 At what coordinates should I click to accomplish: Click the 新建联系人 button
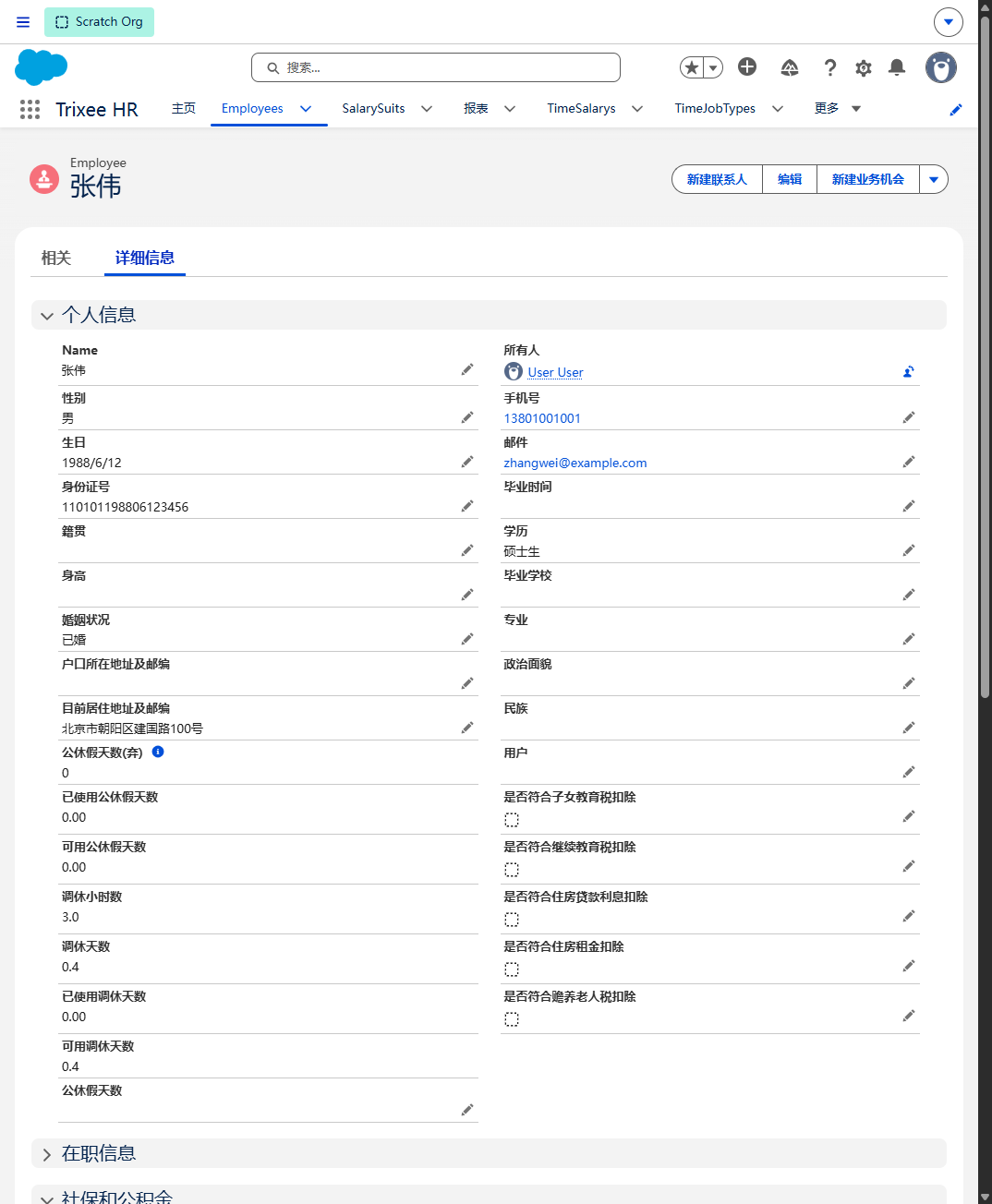pos(717,179)
